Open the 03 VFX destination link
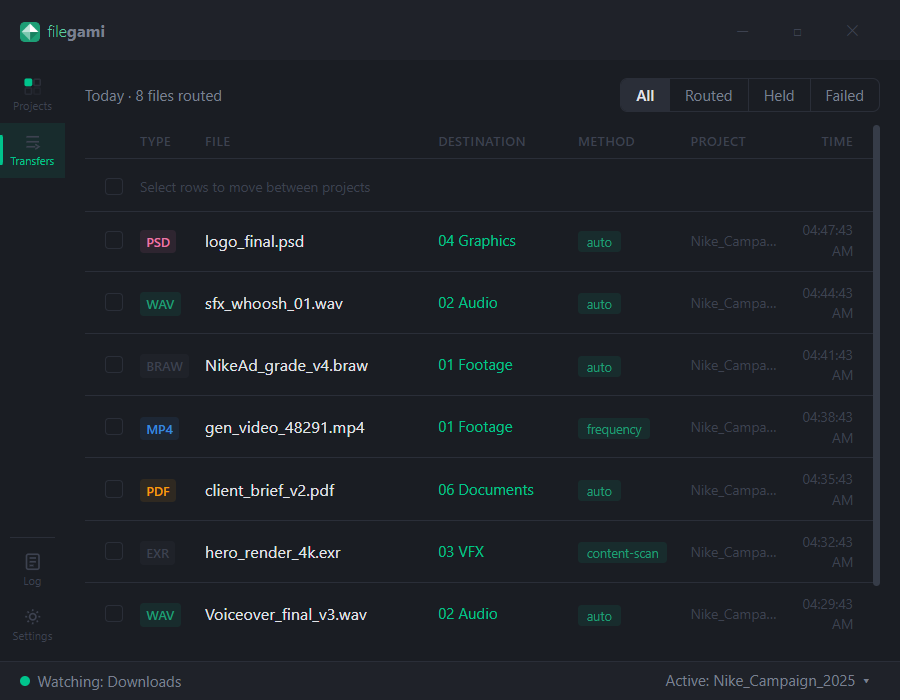 coord(461,552)
